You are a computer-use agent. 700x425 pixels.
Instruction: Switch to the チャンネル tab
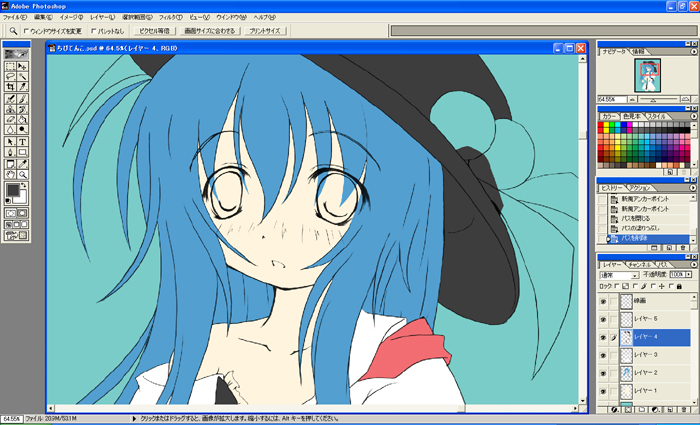(640, 265)
